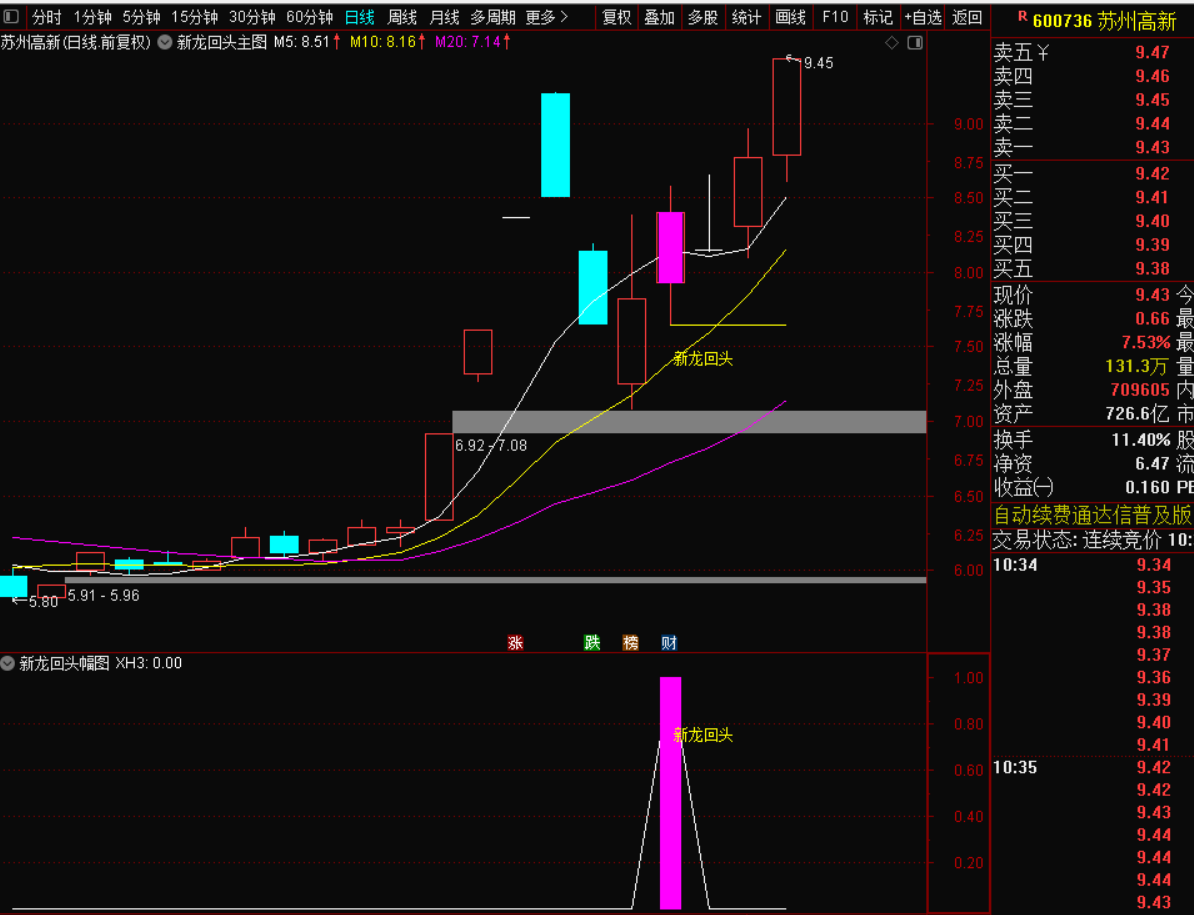The width and height of the screenshot is (1194, 915).
Task: Click the magenta 新龙回头 signal bar in sub-chart
Action: coord(670,792)
